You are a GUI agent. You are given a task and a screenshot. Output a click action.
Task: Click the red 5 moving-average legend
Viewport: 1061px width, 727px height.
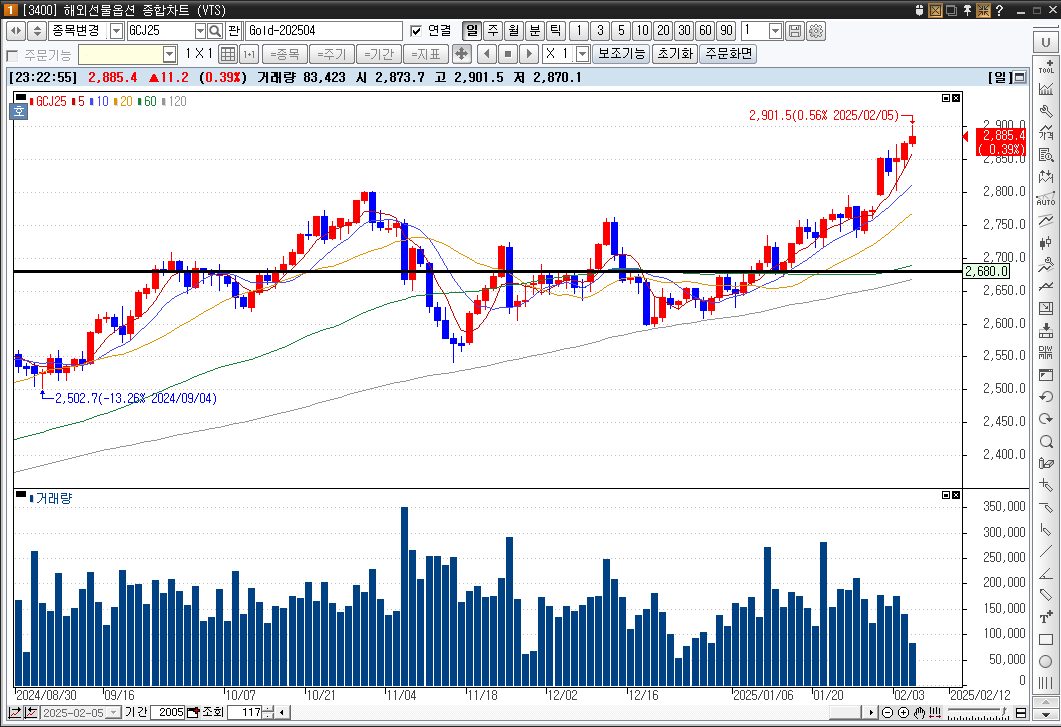pyautogui.click(x=78, y=102)
